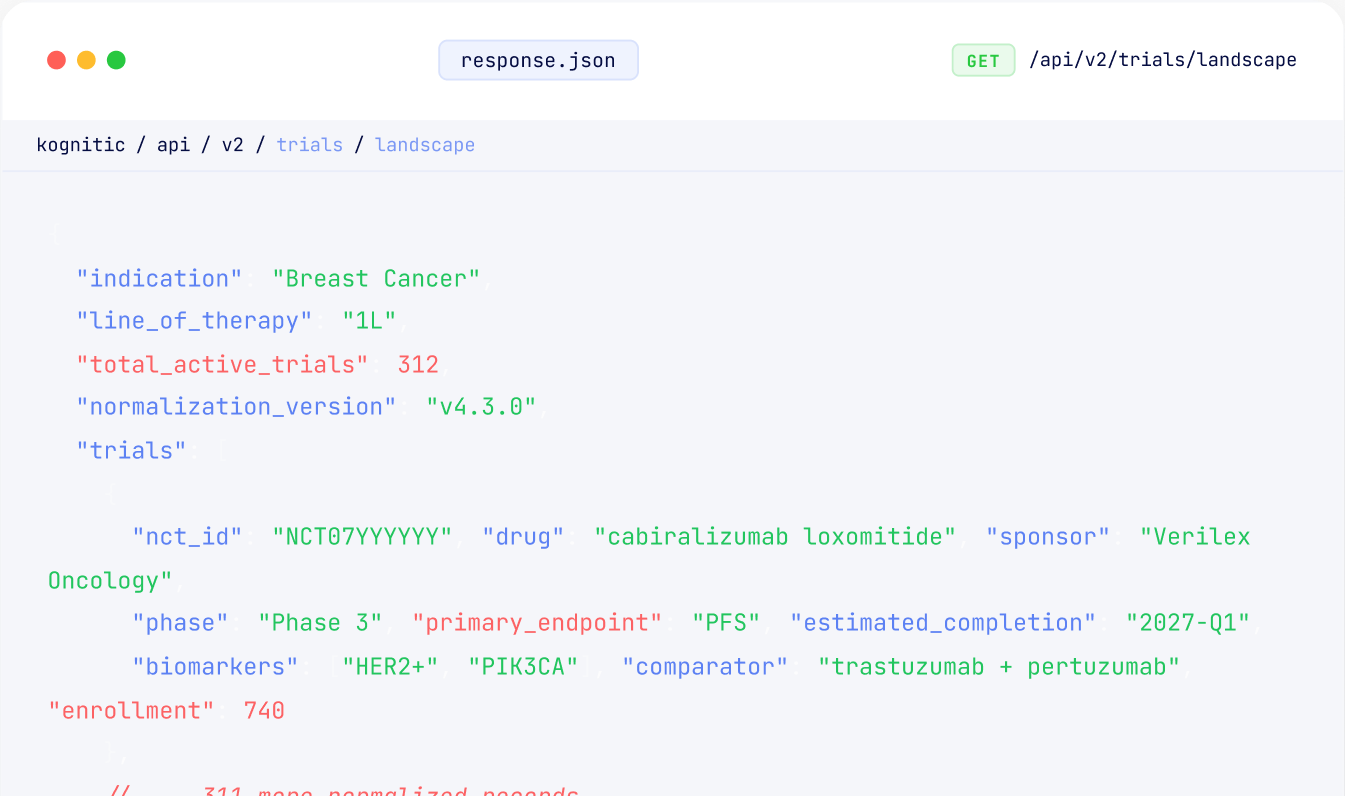Image resolution: width=1345 pixels, height=796 pixels.
Task: Click the "primary_endpoint" highlighted key
Action: (x=537, y=622)
